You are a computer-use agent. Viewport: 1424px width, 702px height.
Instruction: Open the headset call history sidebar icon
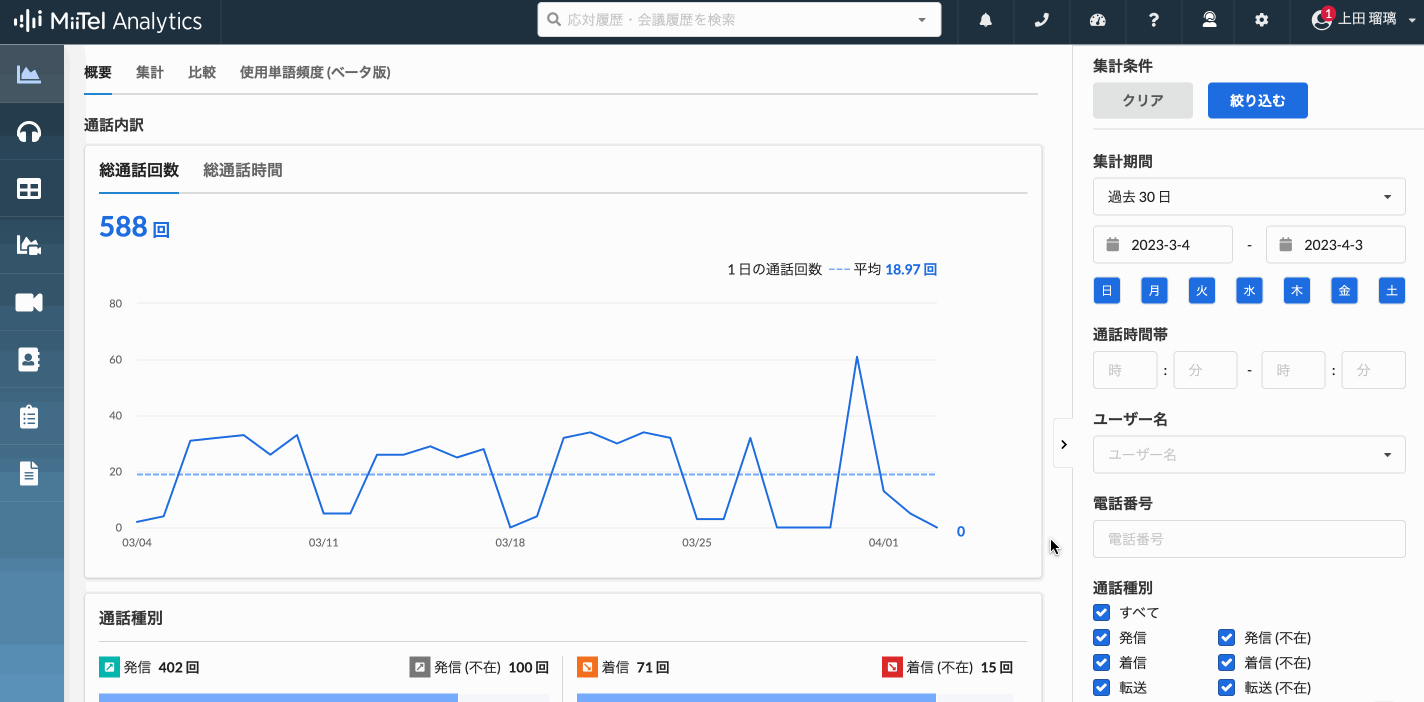point(29,131)
